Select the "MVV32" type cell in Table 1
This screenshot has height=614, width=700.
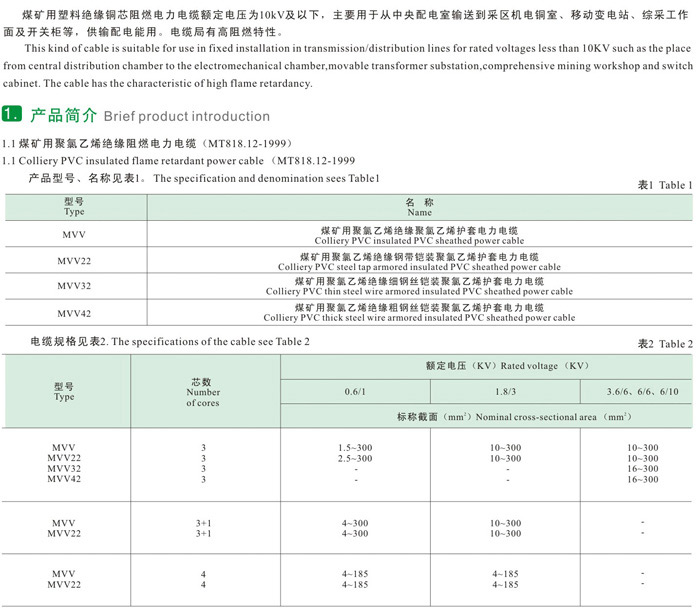(x=74, y=286)
